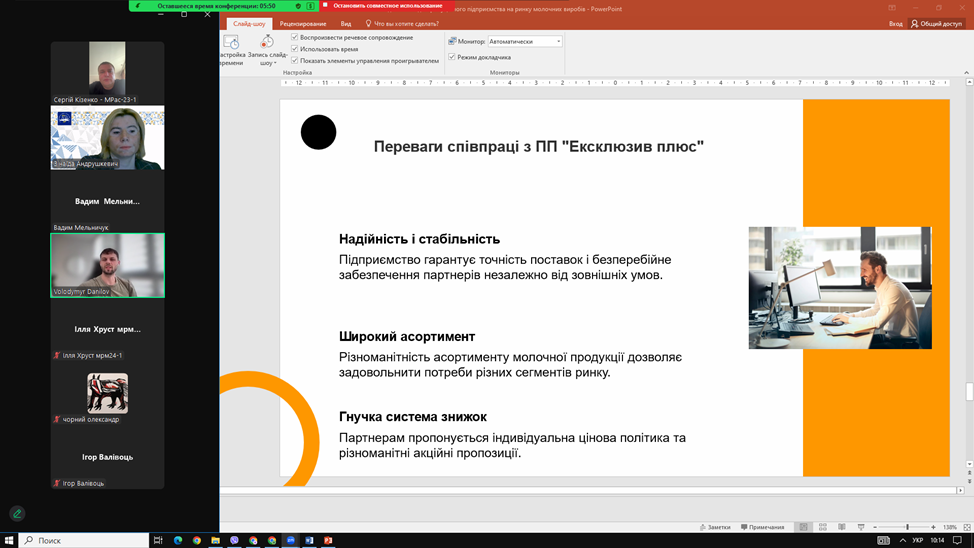Open Viber from taskbar
This screenshot has height=548, width=974.
pos(234,540)
